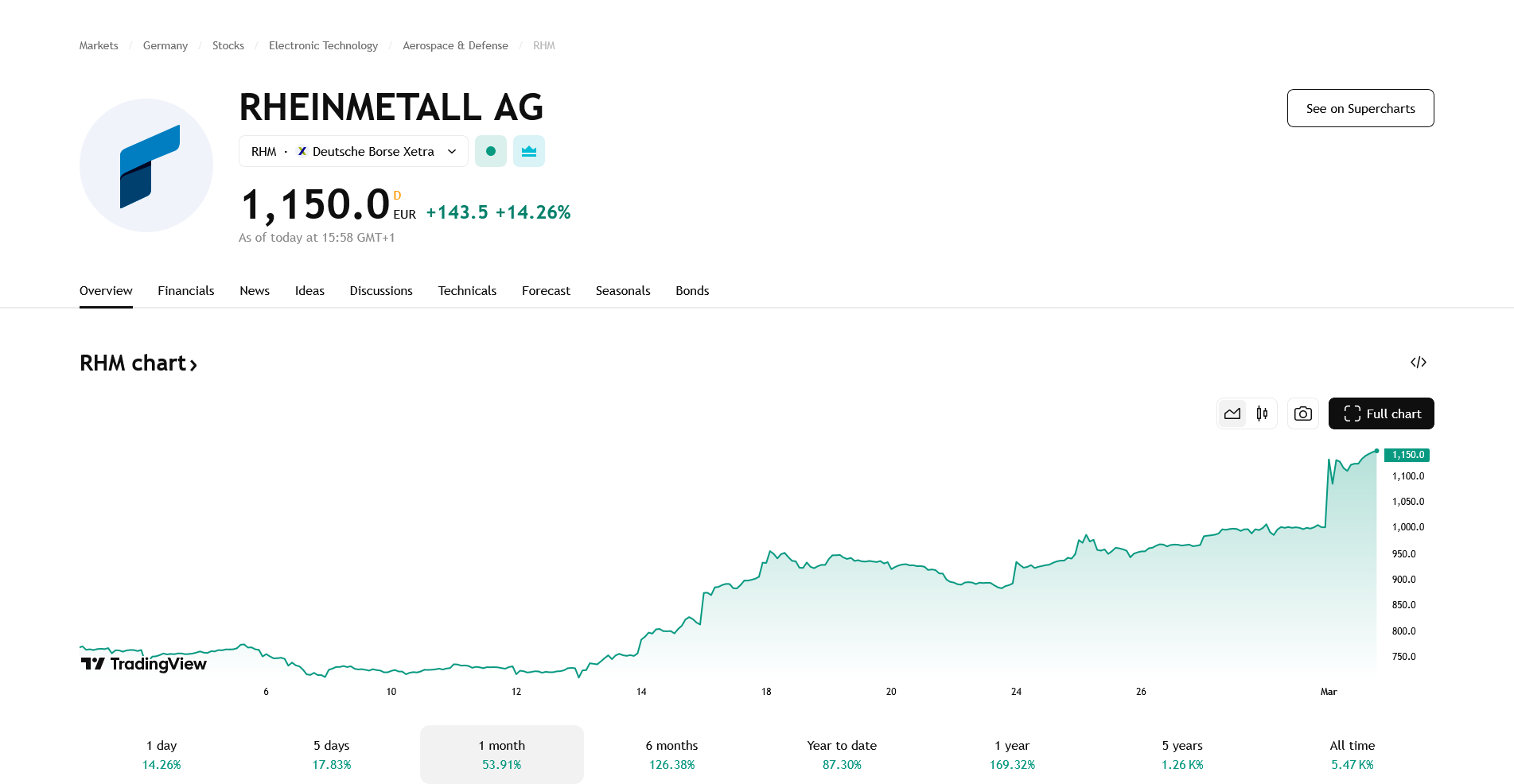Open the Ideas tab
The width and height of the screenshot is (1514, 784).
pyautogui.click(x=309, y=291)
